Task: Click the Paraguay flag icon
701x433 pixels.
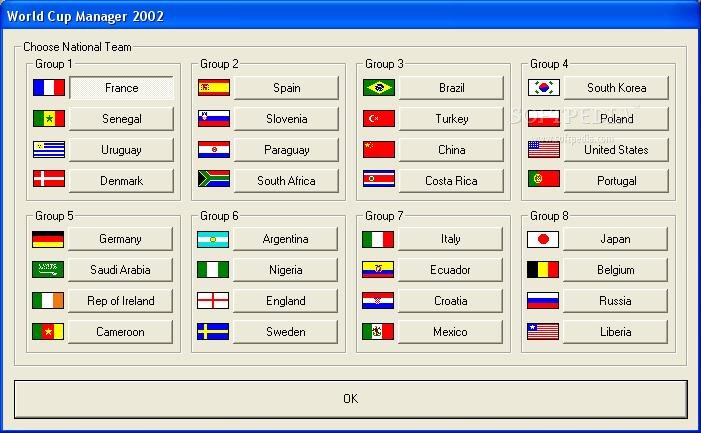Action: [x=214, y=150]
